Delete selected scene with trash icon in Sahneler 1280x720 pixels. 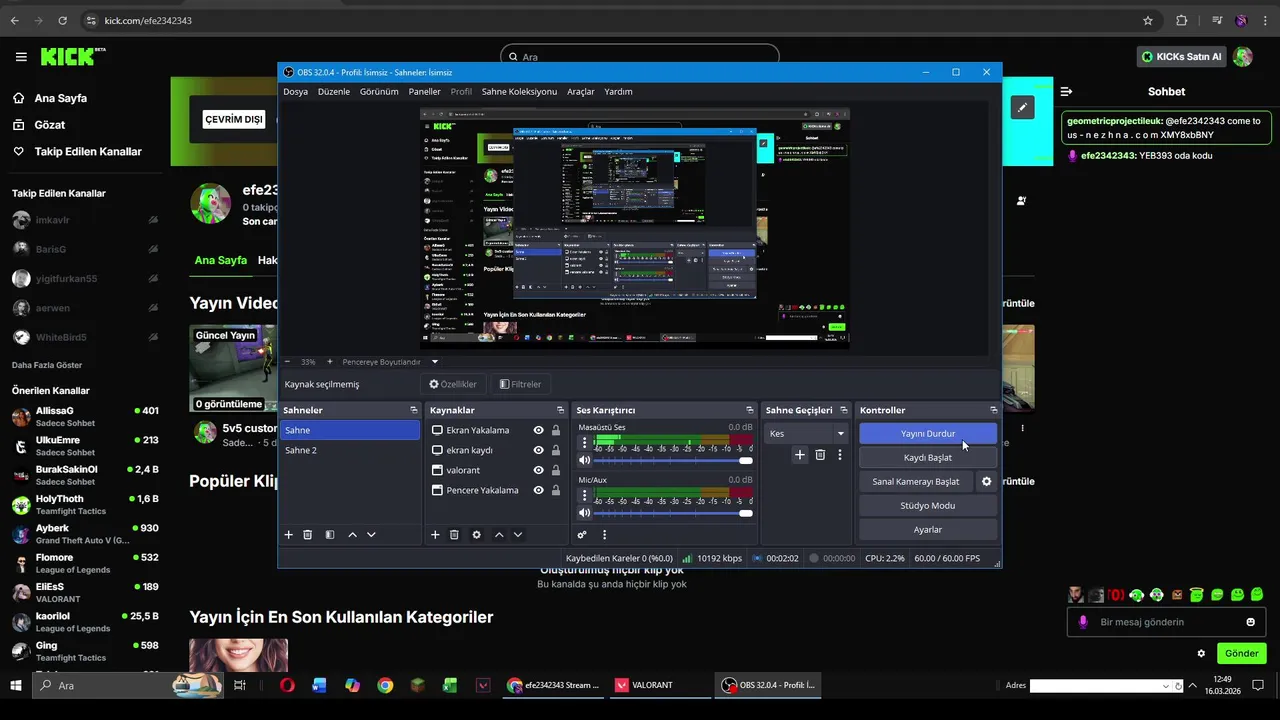pos(308,535)
